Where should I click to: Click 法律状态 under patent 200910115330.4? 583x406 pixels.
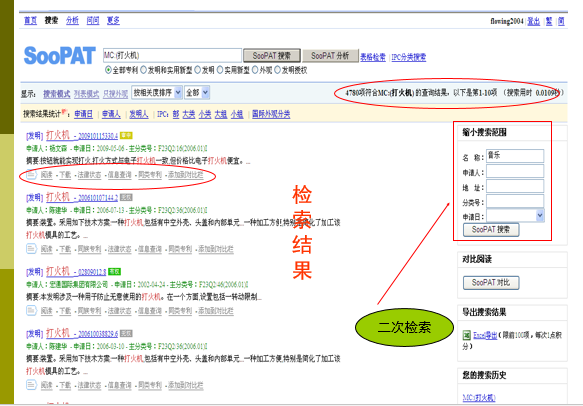pos(90,174)
